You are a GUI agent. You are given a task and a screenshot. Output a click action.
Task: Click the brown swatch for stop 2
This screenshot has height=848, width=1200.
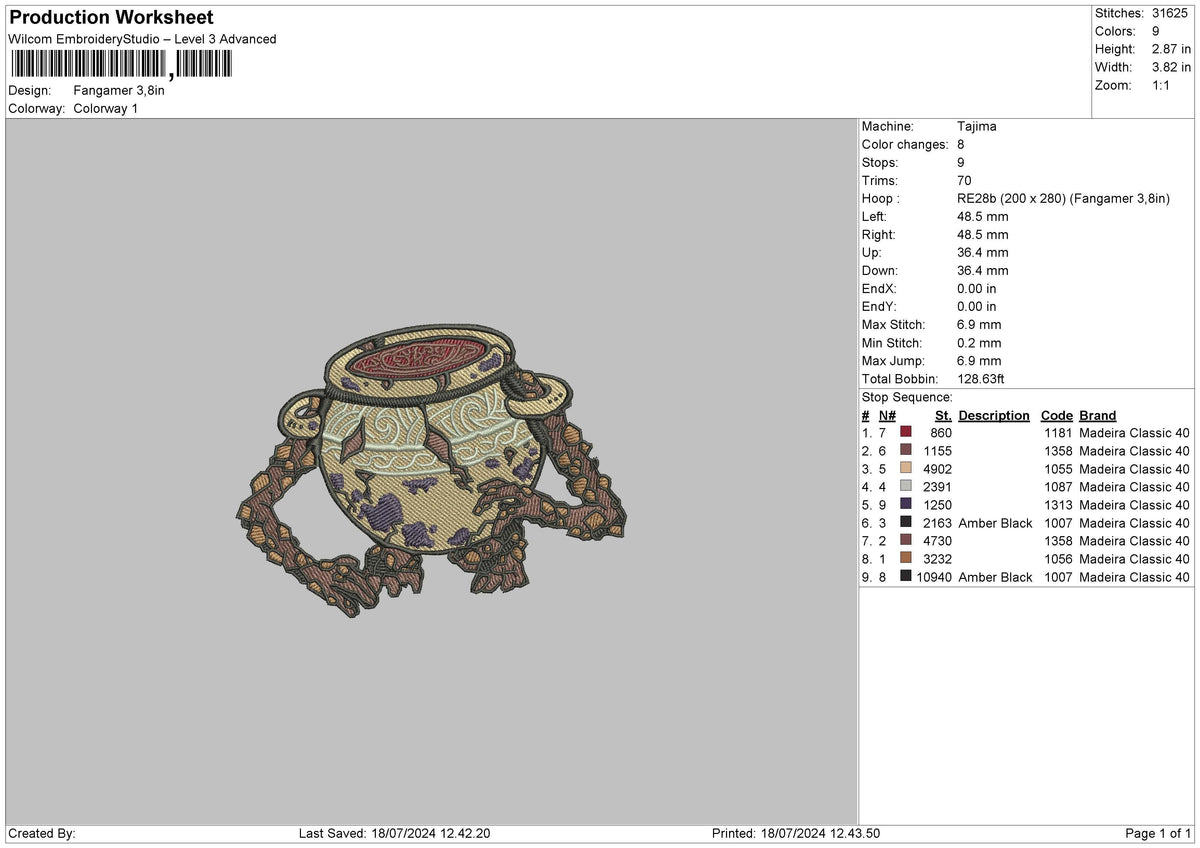coord(905,451)
